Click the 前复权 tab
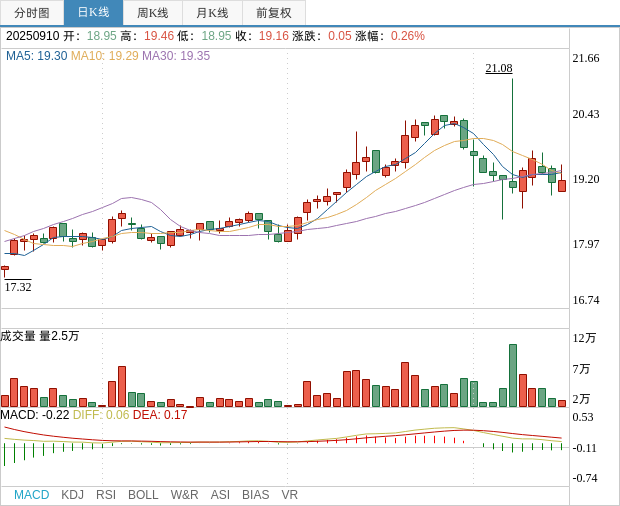 pos(274,13)
